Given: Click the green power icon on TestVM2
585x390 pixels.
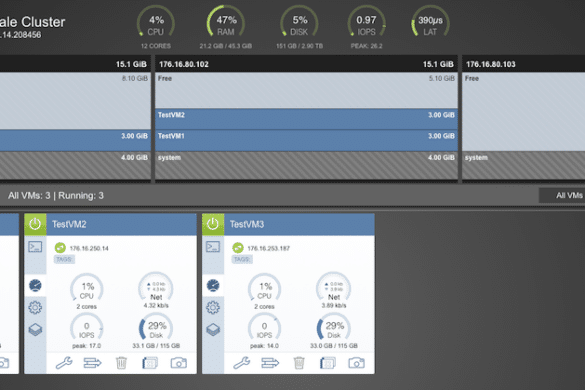Looking at the screenshot, I should click(35, 224).
